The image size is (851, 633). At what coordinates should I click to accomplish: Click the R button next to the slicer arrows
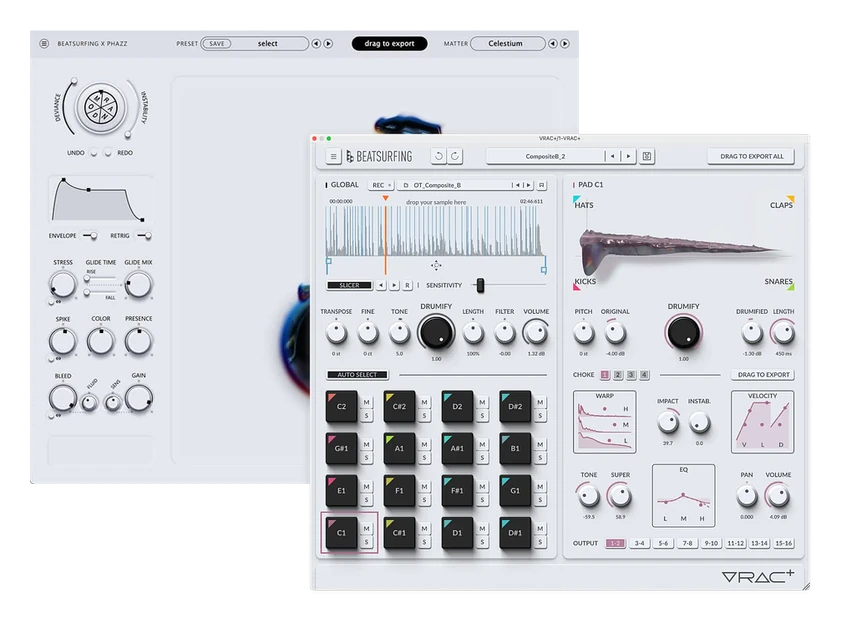[407, 285]
